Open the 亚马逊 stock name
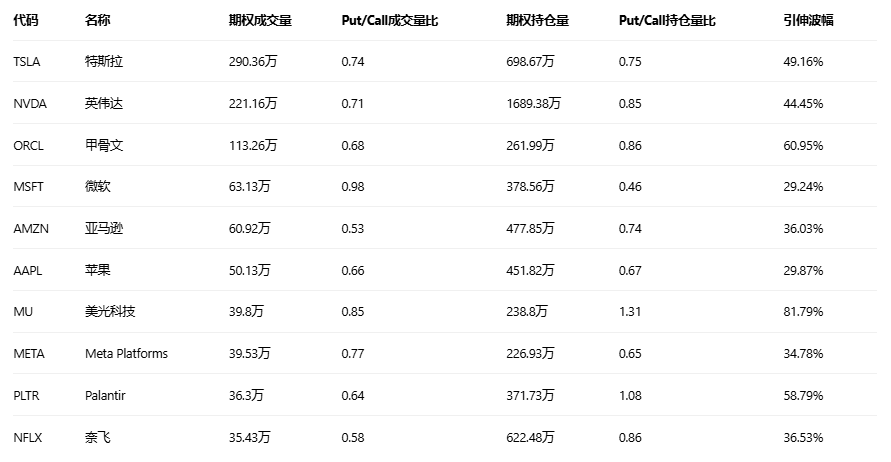This screenshot has width=891, height=462. click(104, 229)
